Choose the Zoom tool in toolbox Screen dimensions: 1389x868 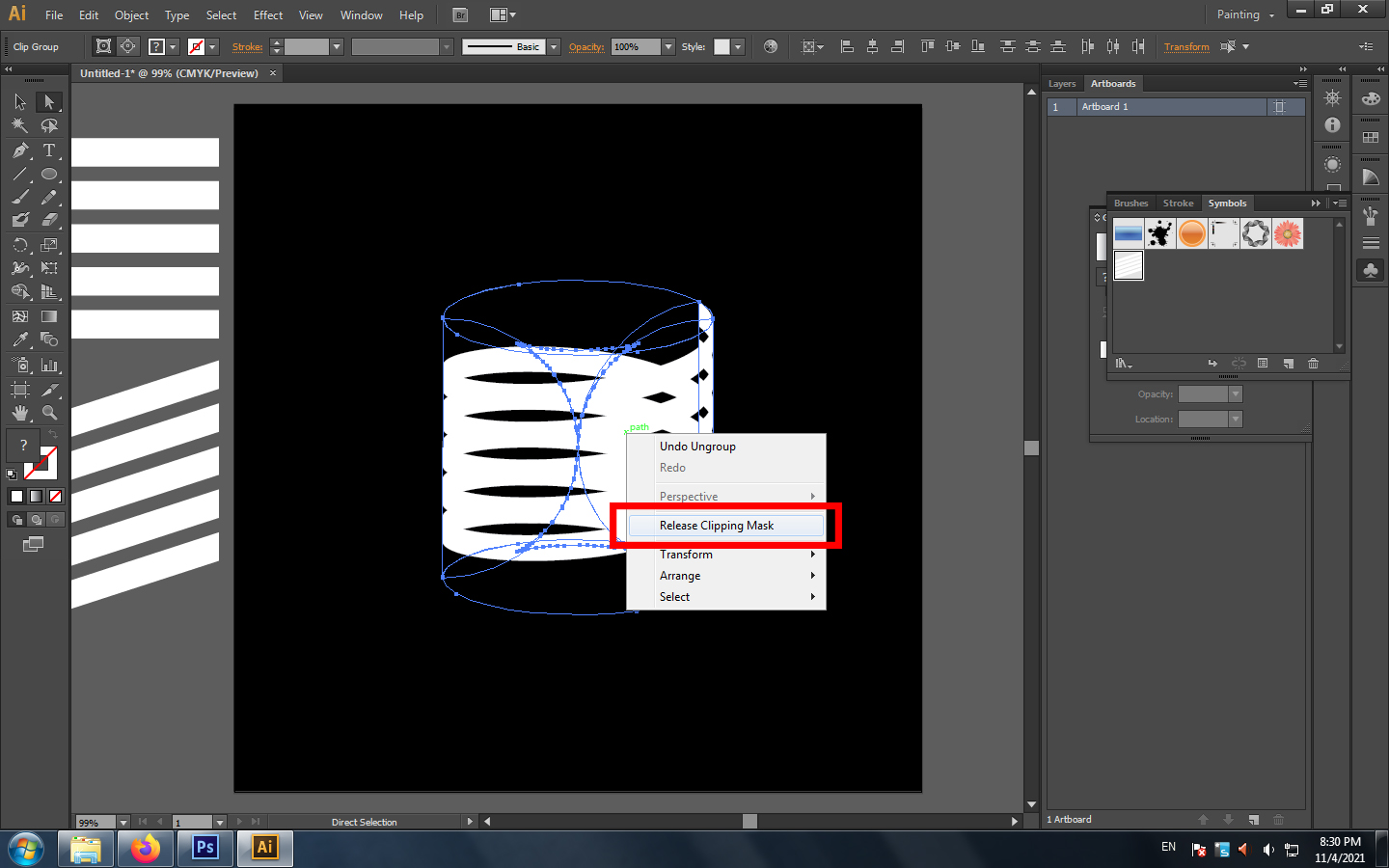coord(49,413)
